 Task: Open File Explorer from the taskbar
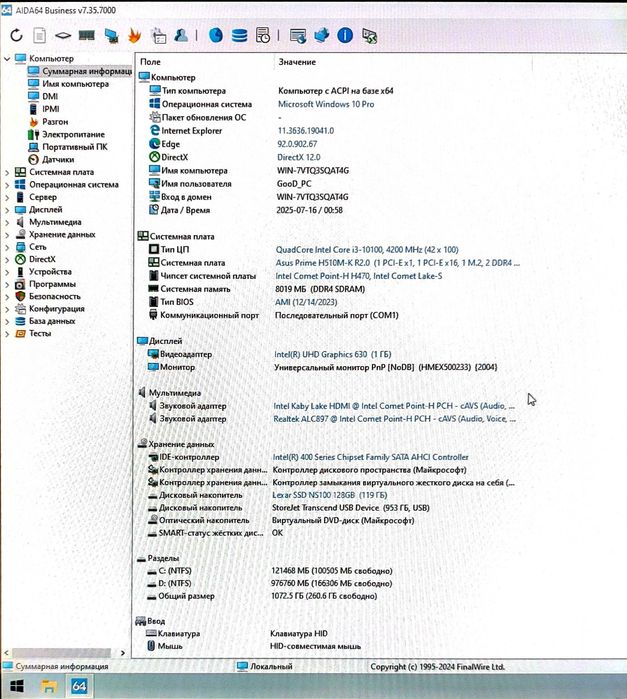(49, 686)
